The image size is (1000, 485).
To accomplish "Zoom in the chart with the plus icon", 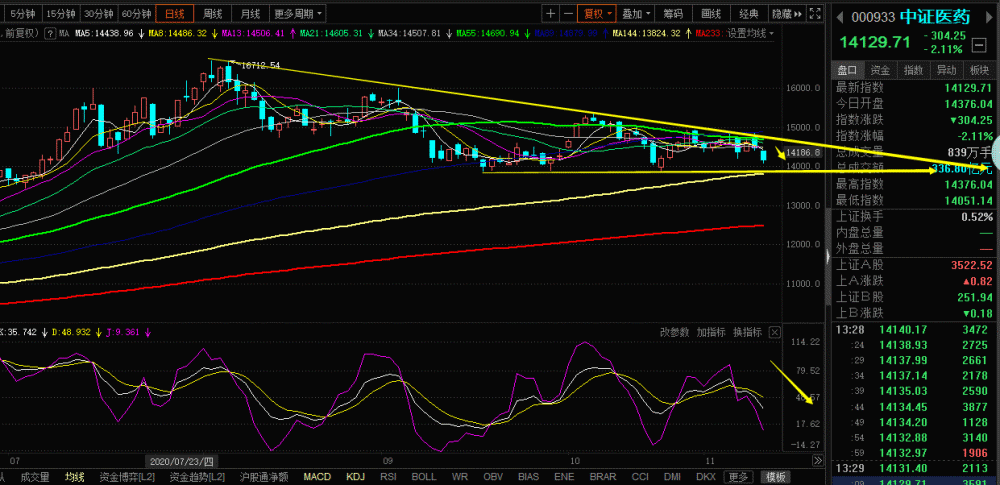I will [551, 13].
